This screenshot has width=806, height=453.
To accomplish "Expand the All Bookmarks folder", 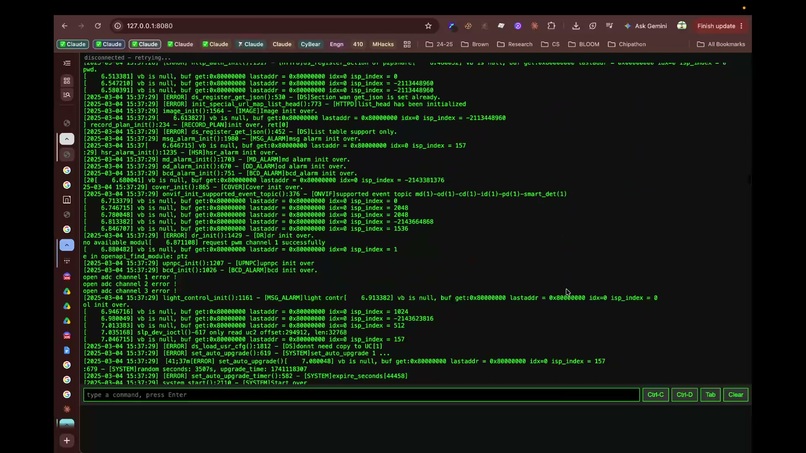I will [x=721, y=44].
